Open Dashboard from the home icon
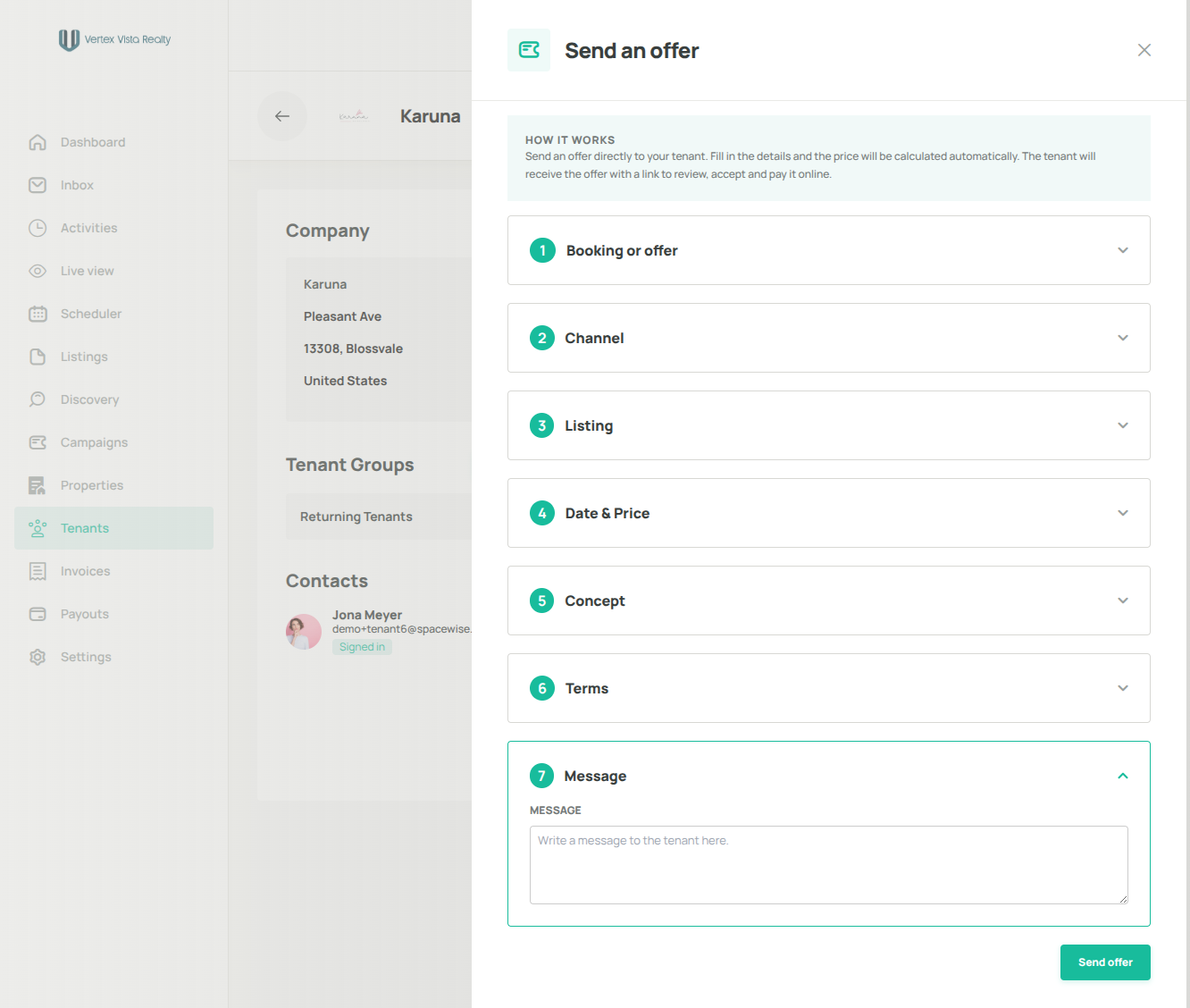Viewport: 1190px width, 1008px height. [x=38, y=142]
